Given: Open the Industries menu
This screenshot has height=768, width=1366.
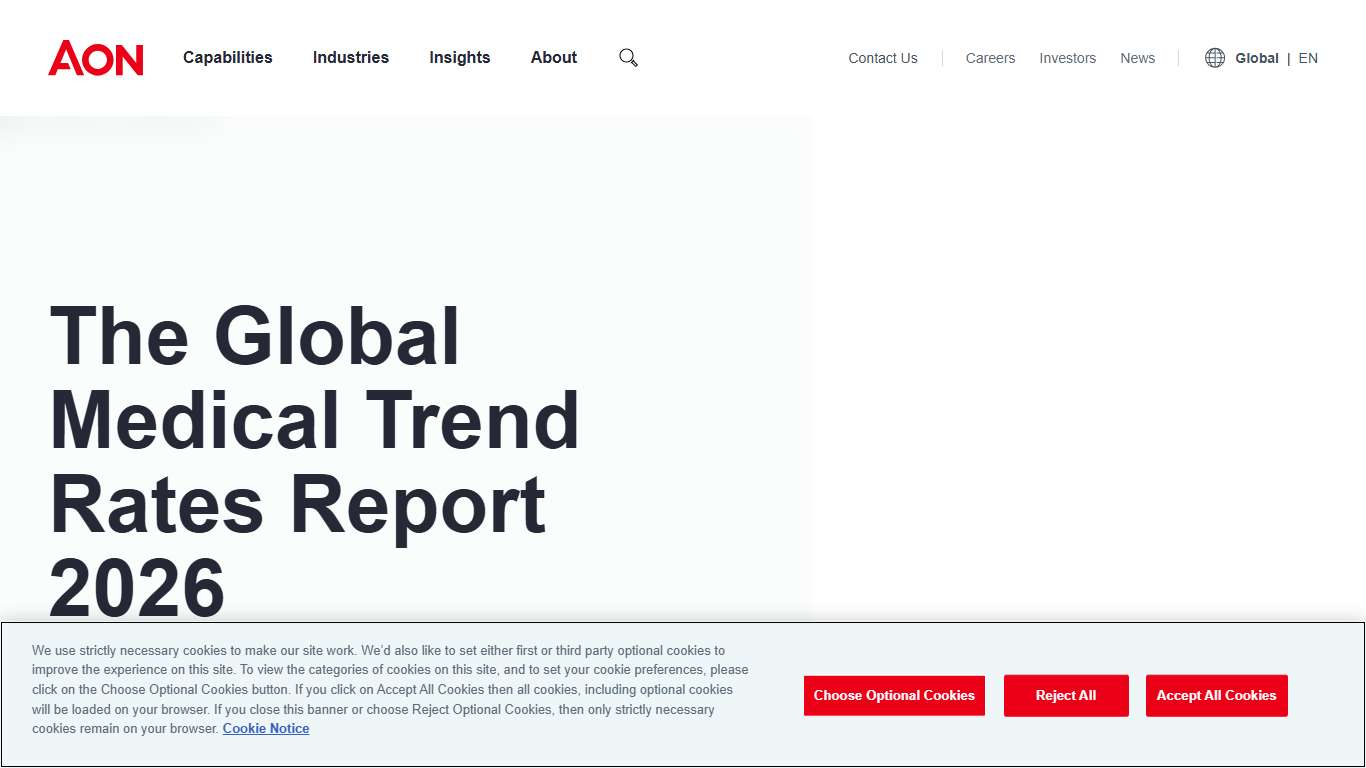Looking at the screenshot, I should point(350,57).
